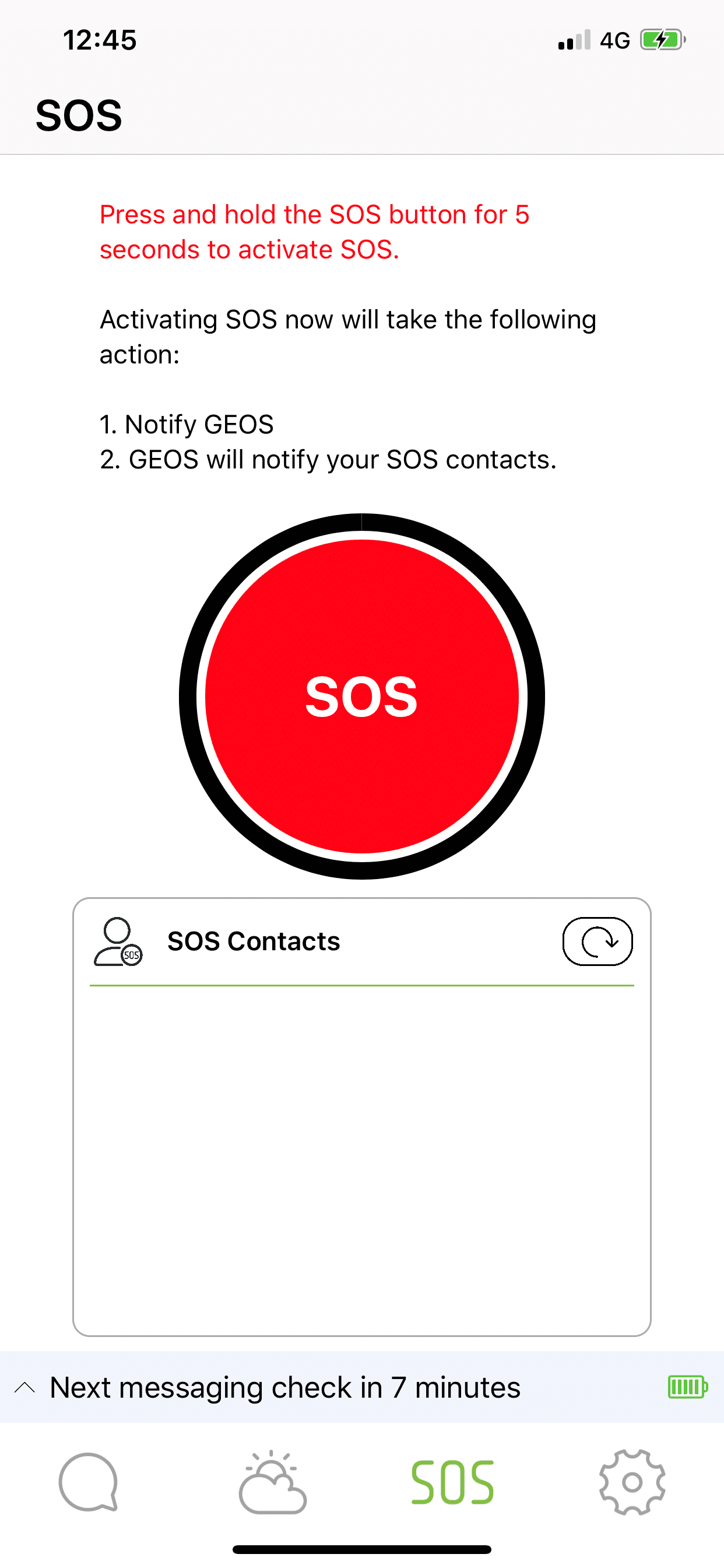Tap the SOS page title
The height and width of the screenshot is (1568, 724).
point(79,115)
